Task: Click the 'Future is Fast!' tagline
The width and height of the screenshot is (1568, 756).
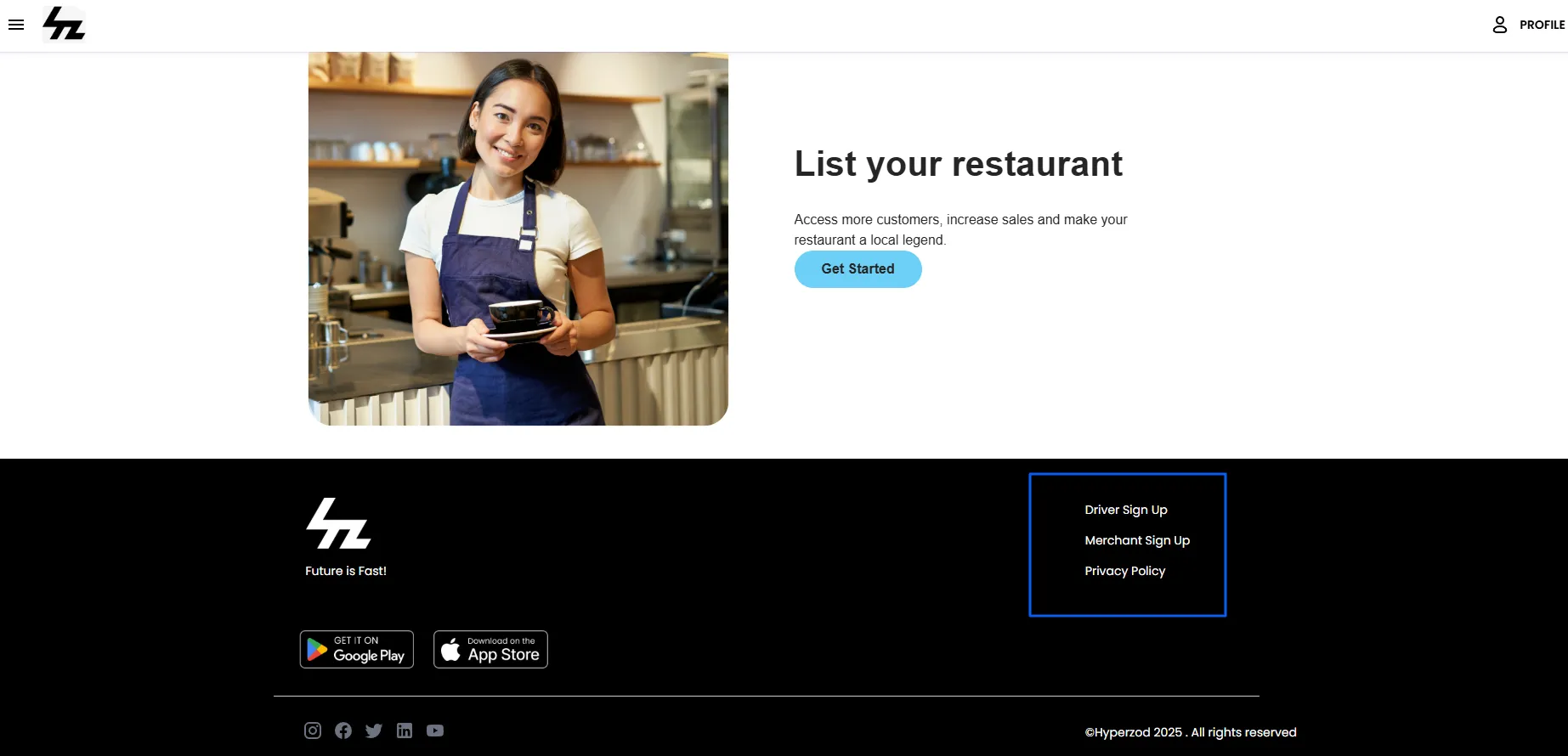Action: pos(346,571)
